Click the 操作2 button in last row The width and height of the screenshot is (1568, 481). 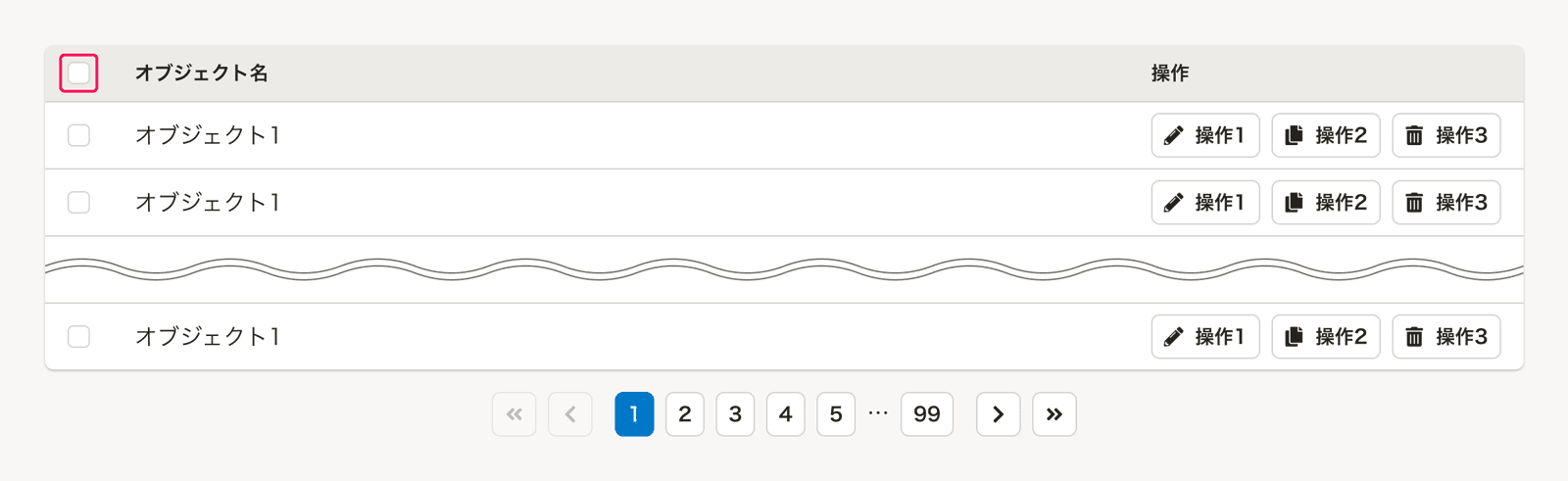1325,337
